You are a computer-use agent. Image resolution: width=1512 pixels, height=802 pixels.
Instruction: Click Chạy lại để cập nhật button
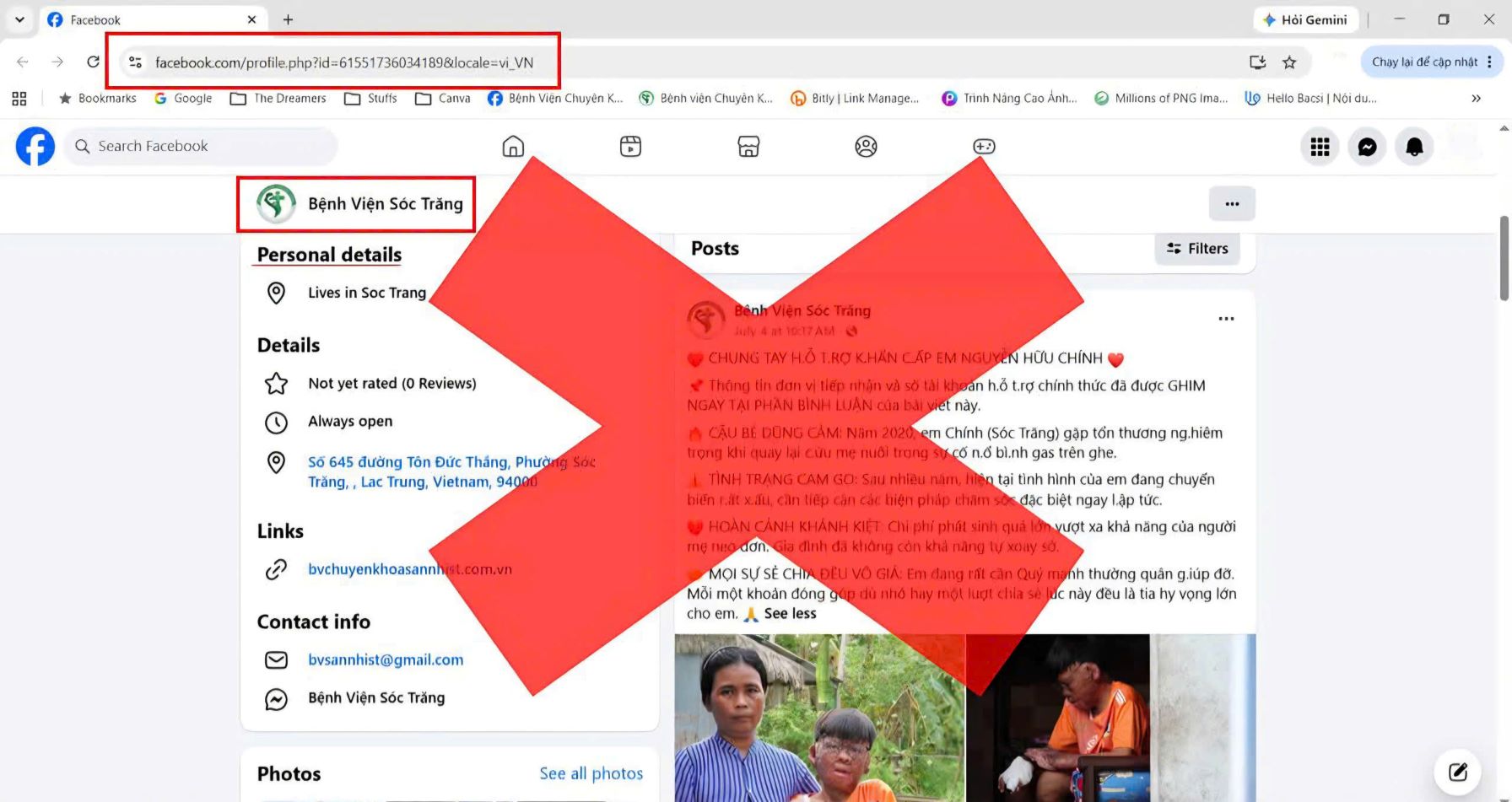(1424, 62)
